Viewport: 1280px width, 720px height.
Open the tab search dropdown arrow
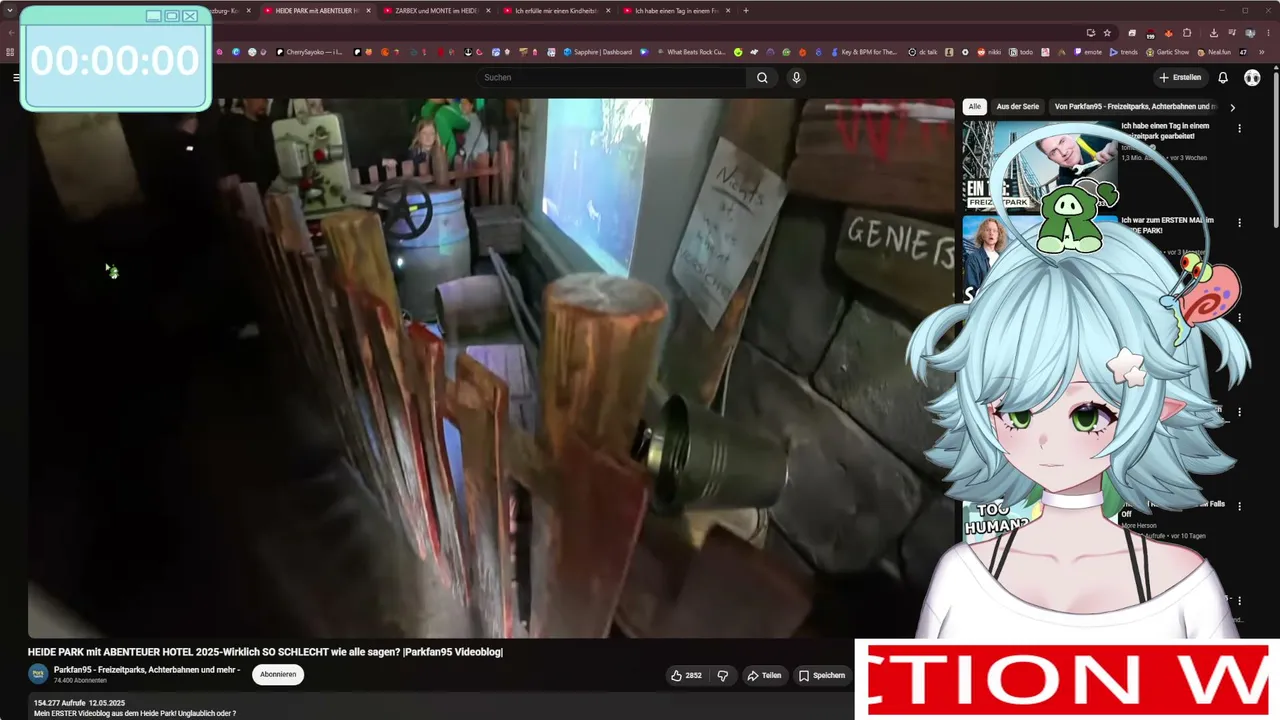(10, 11)
